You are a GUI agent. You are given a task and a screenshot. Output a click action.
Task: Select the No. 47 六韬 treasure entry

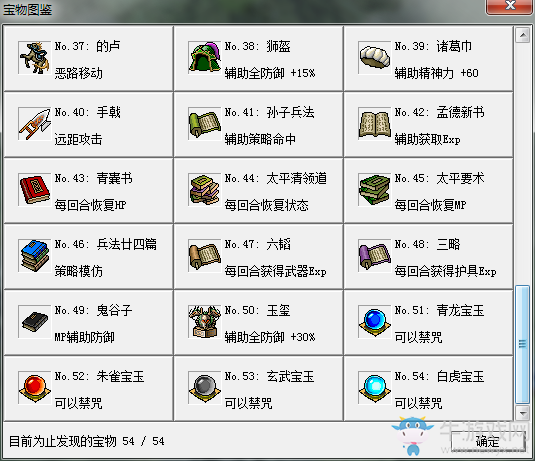pyautogui.click(x=258, y=256)
